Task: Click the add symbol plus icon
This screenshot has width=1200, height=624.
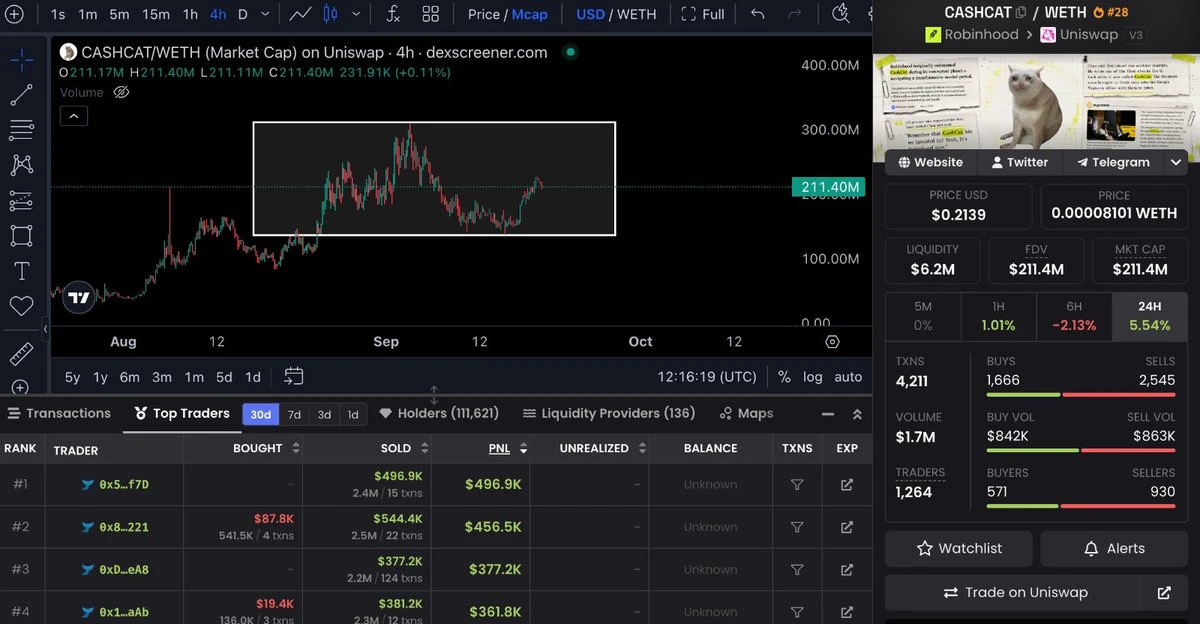Action: coord(14,14)
